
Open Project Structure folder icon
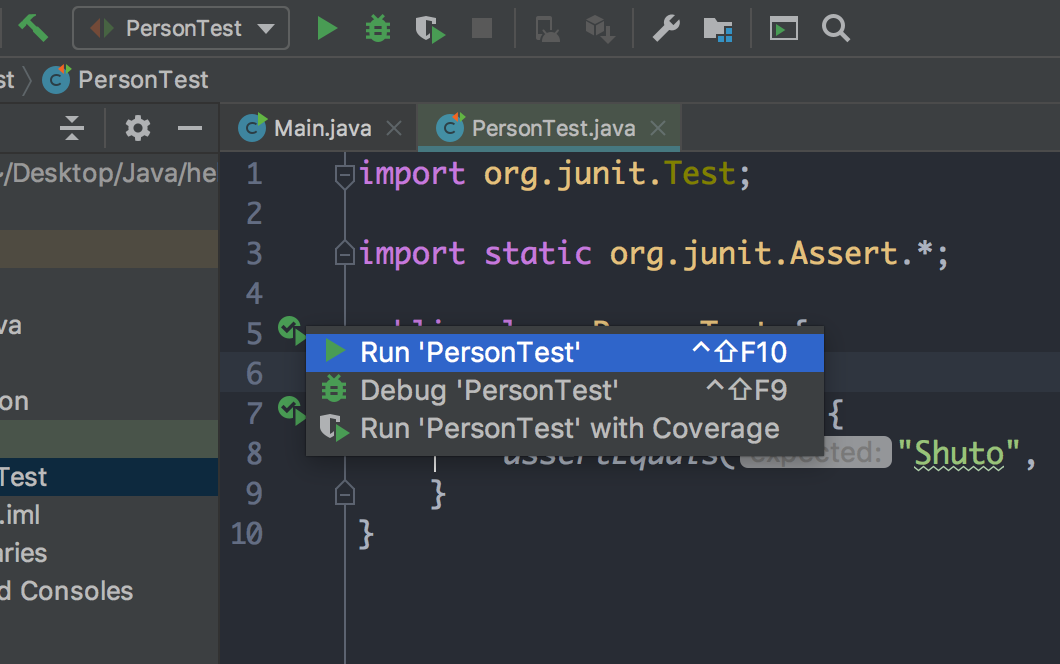717,29
